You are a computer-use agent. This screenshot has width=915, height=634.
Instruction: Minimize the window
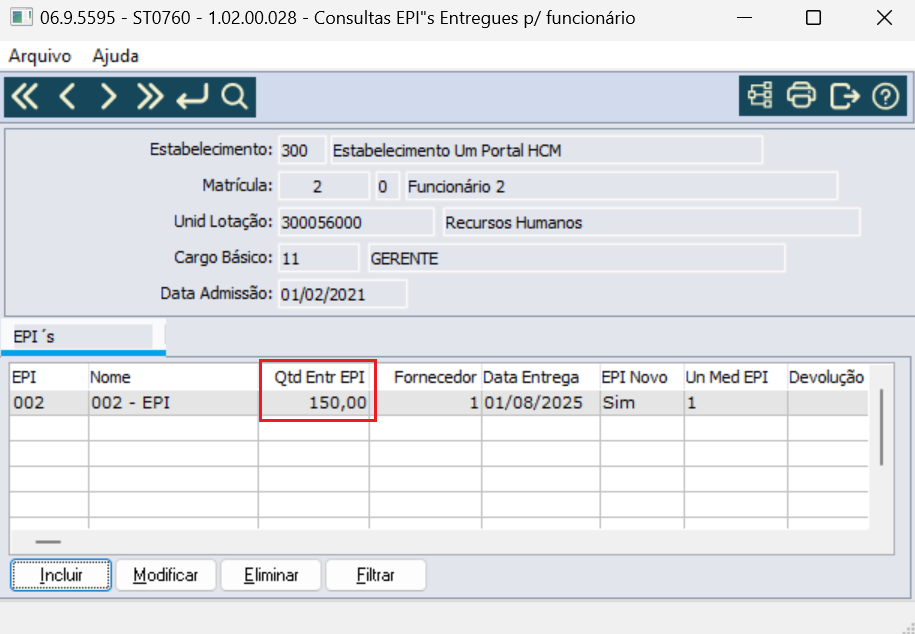[744, 18]
